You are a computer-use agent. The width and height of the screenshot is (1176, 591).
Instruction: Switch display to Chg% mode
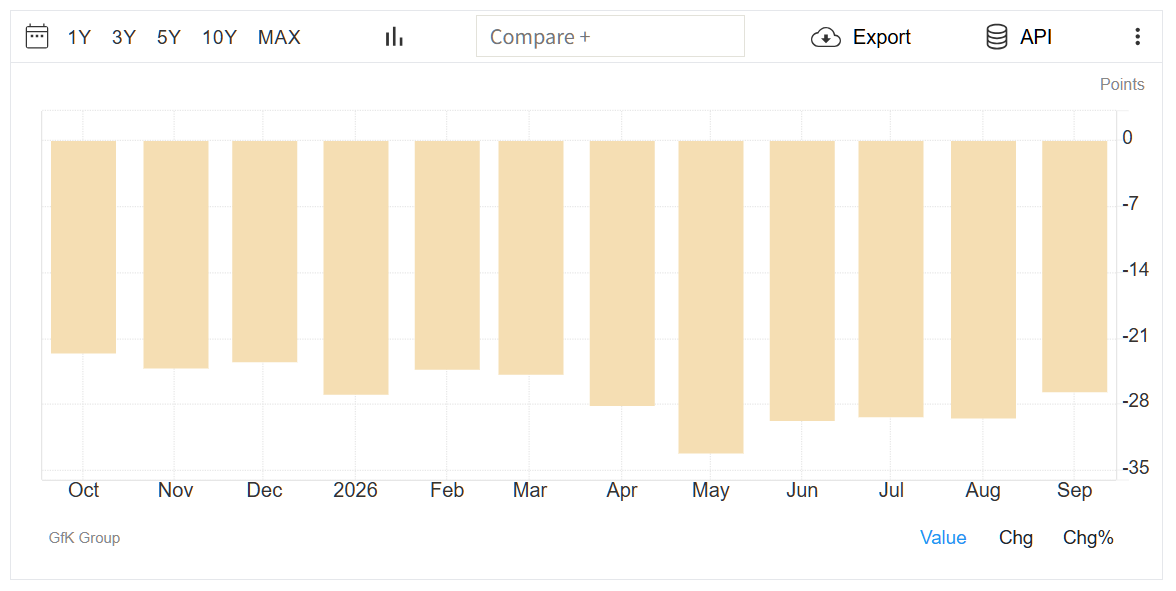[1088, 538]
